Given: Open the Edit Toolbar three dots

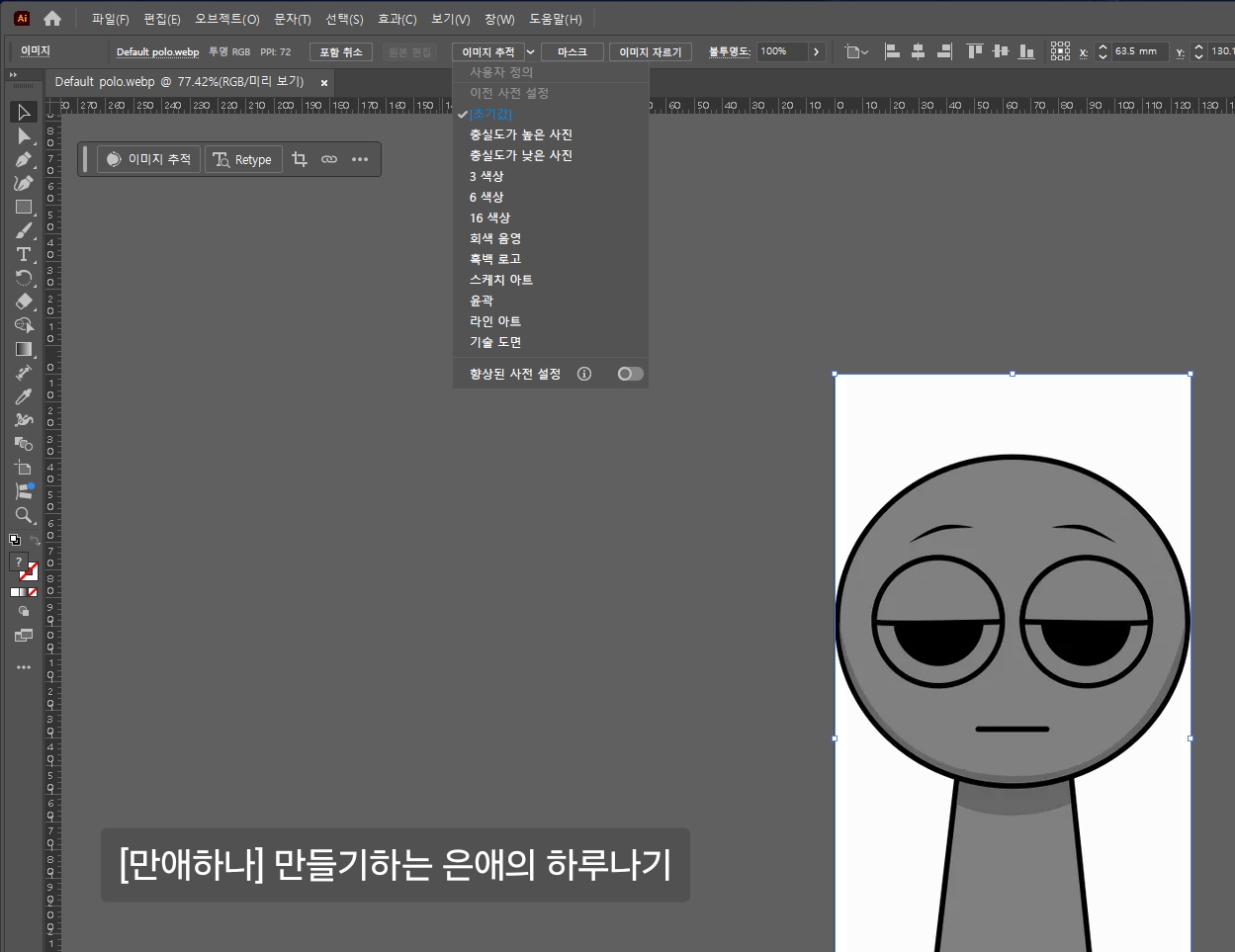Looking at the screenshot, I should [24, 667].
